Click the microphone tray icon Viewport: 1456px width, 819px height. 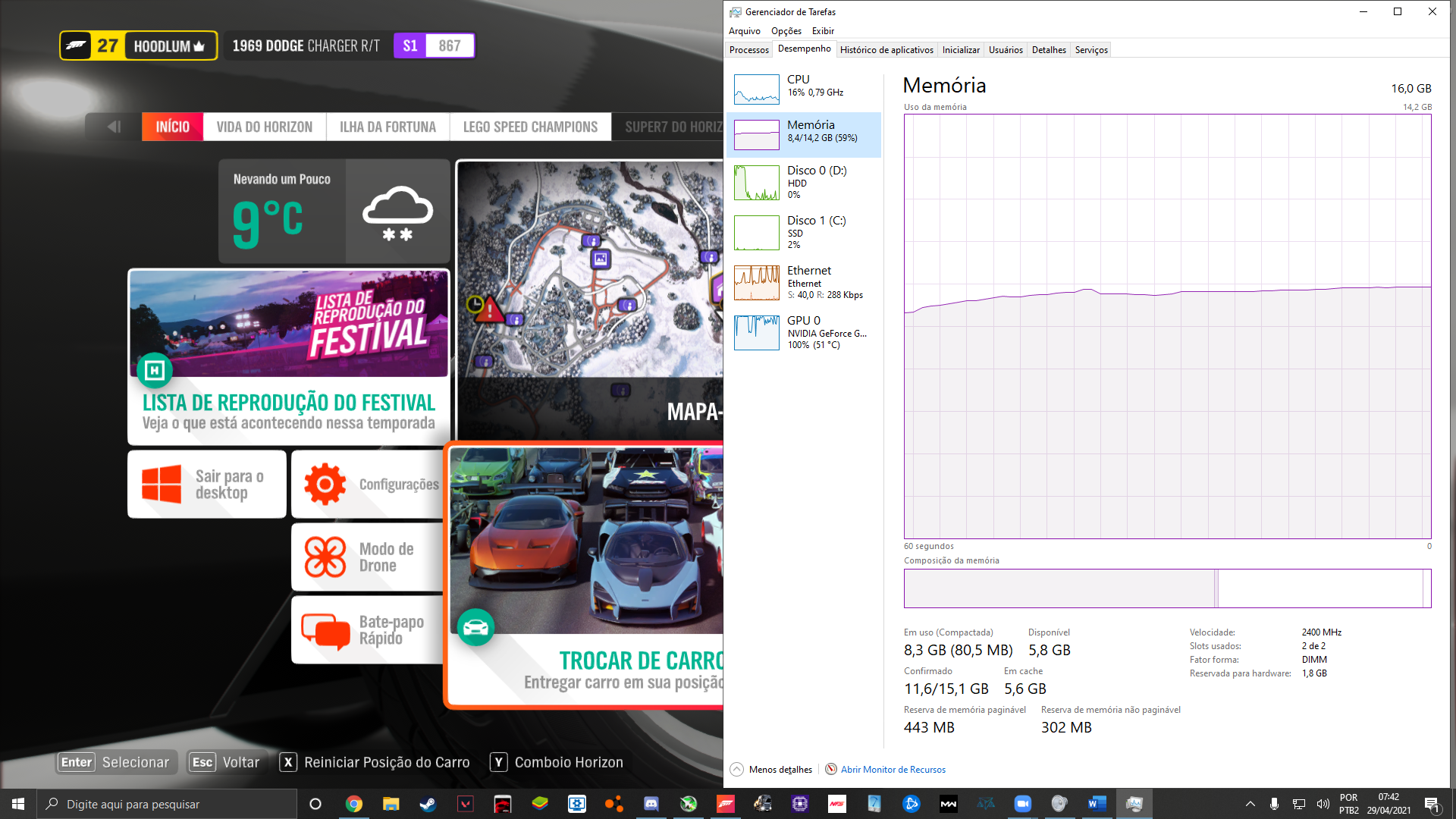[1274, 804]
